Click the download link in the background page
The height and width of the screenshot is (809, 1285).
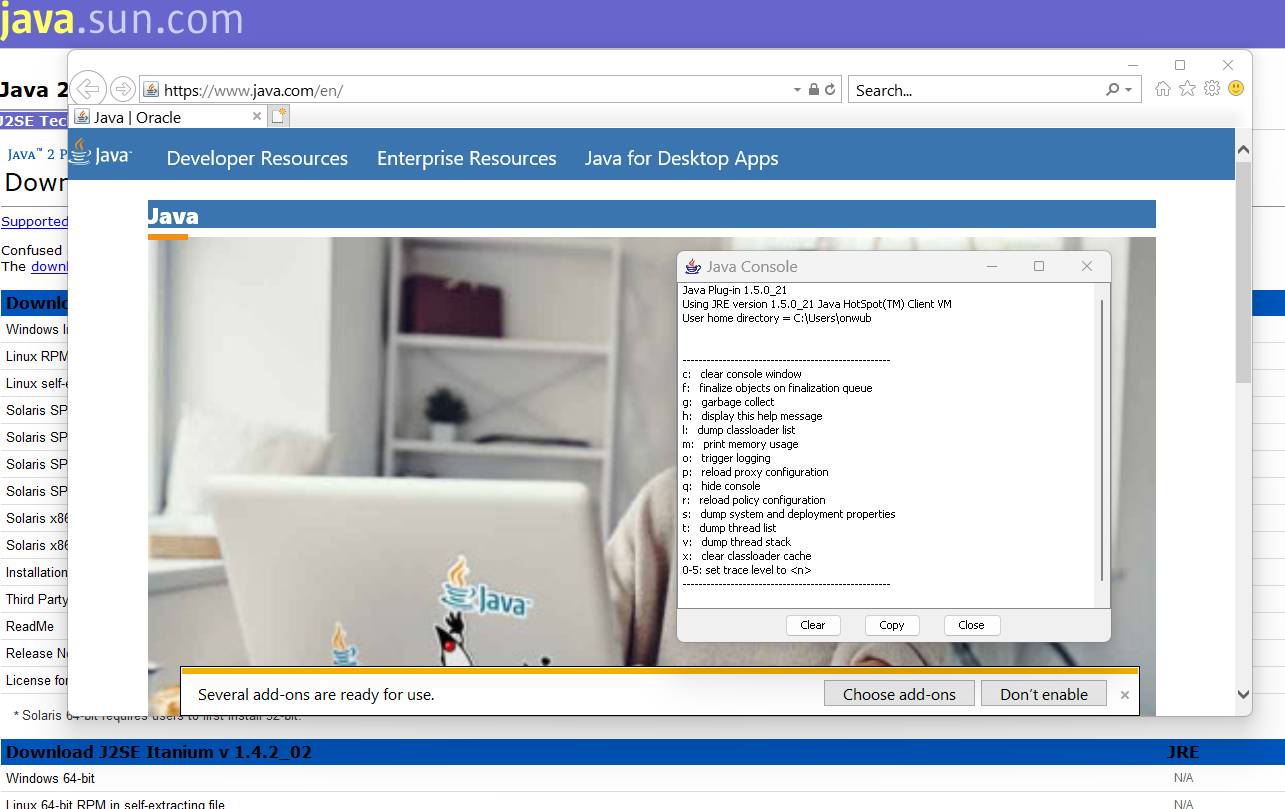point(49,267)
